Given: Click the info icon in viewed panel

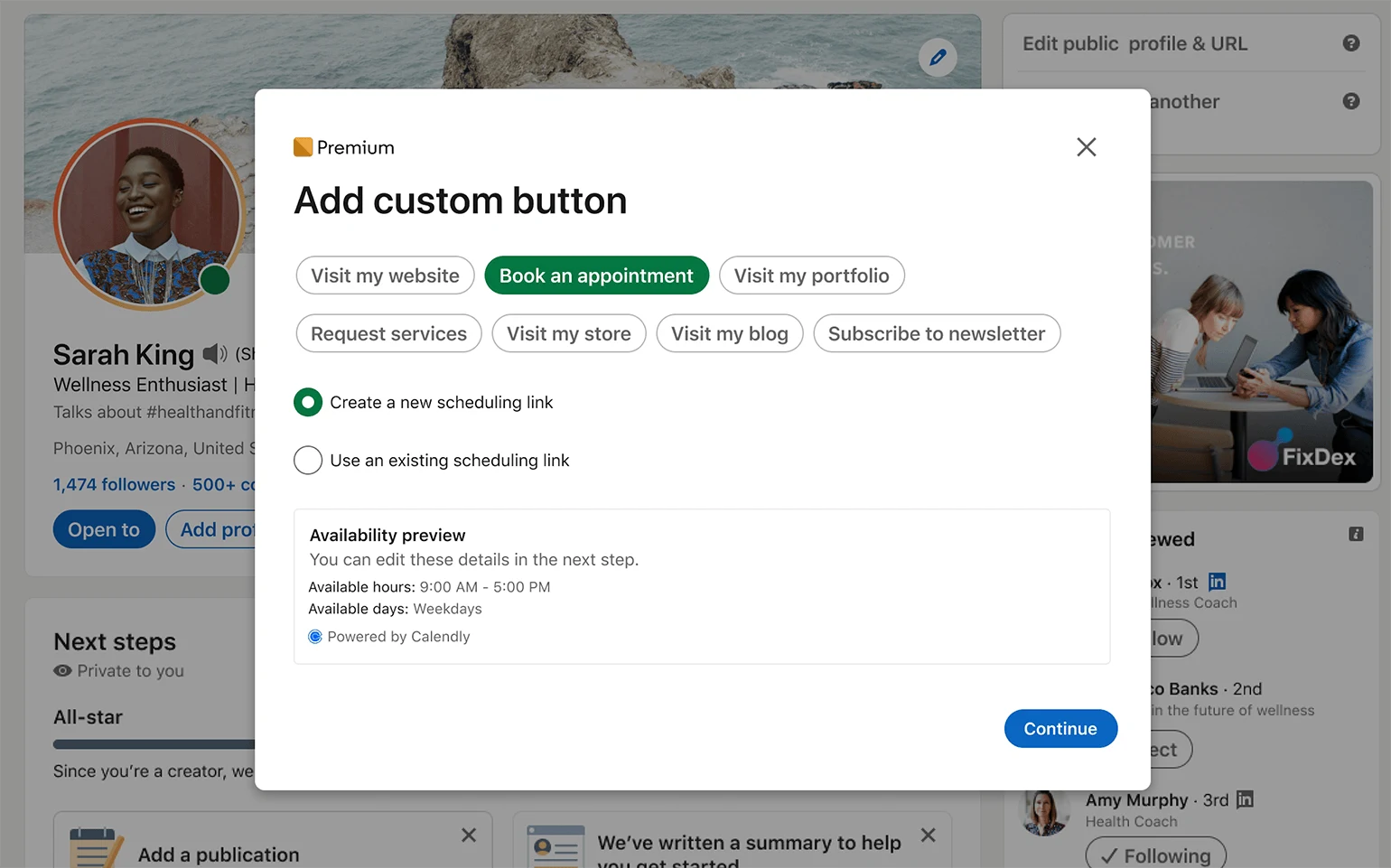Looking at the screenshot, I should tap(1356, 534).
